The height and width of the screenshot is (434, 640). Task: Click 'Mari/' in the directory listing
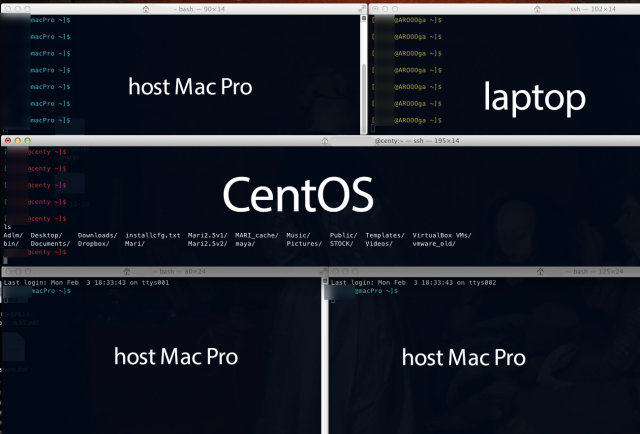pos(135,244)
